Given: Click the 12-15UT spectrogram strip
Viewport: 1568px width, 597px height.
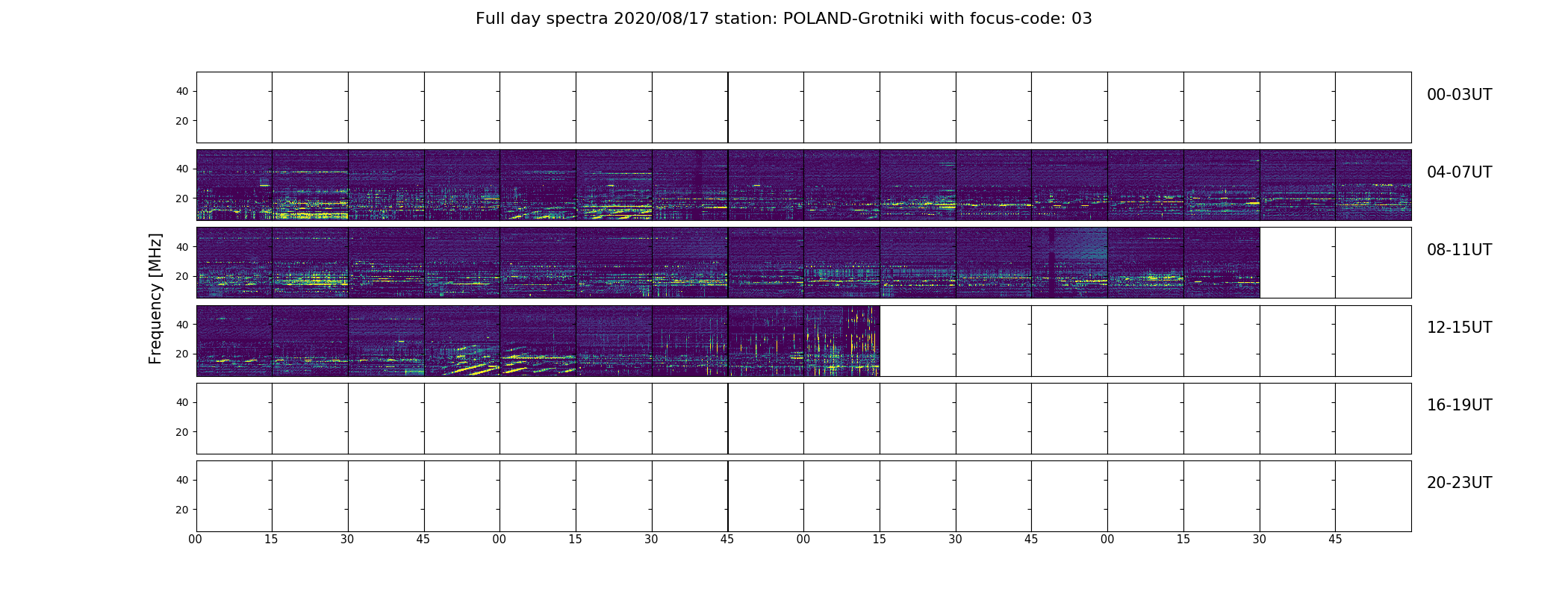Looking at the screenshot, I should pyautogui.click(x=538, y=340).
